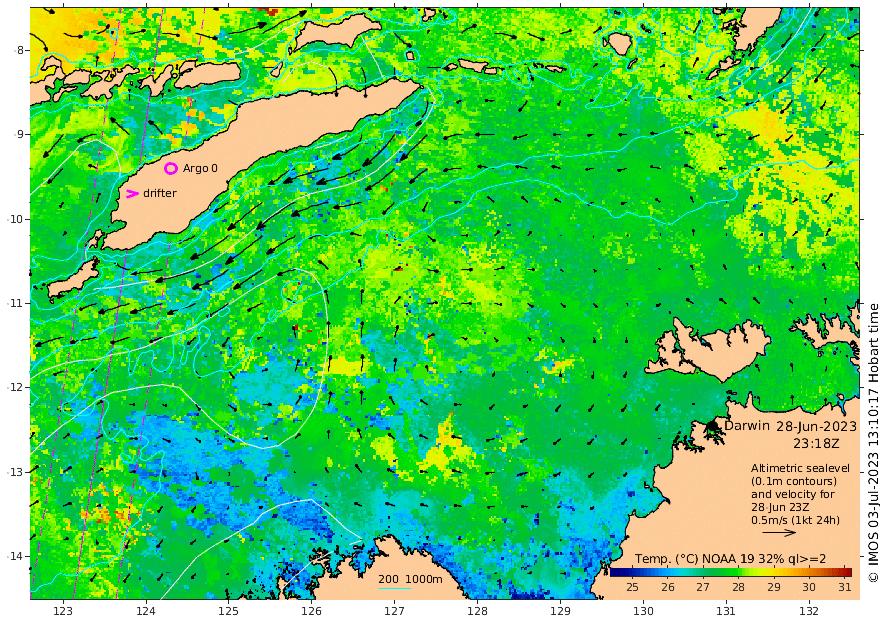The width and height of the screenshot is (880, 630).
Task: Click the IMOS copyright timestamp text
Action: pyautogui.click(x=873, y=443)
